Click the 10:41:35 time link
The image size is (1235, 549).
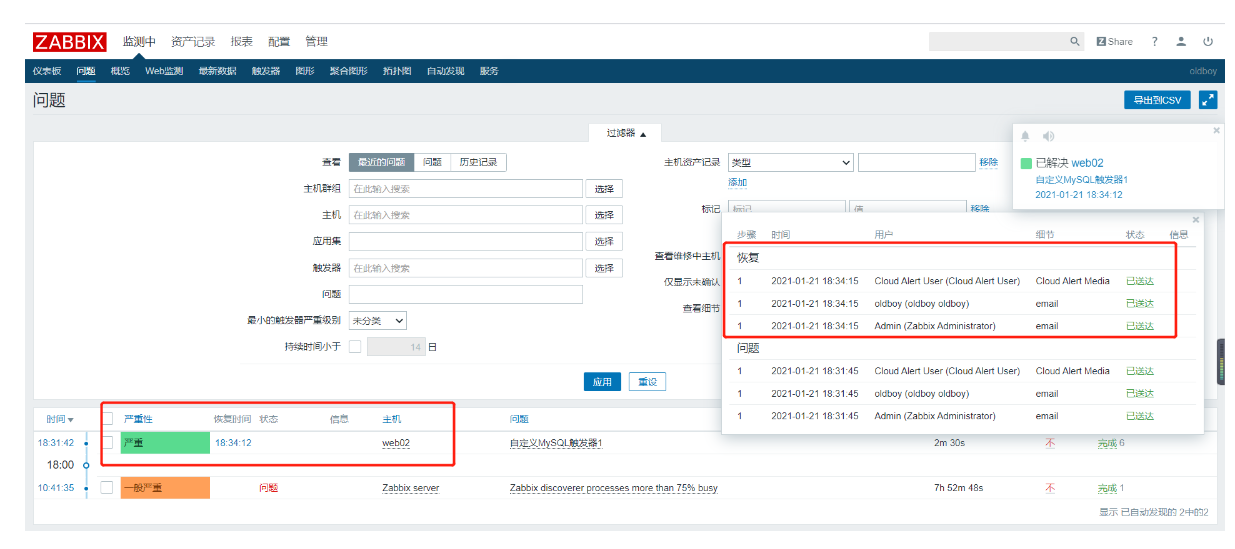coord(56,488)
